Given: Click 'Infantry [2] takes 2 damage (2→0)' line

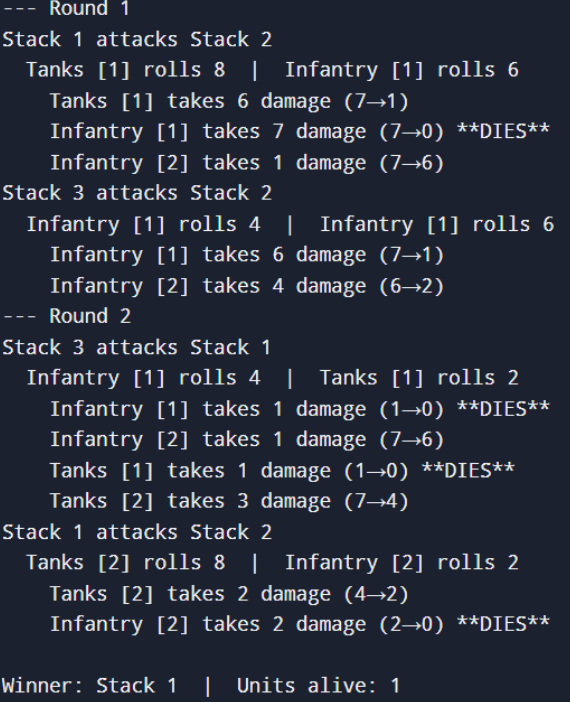Looking at the screenshot, I should coord(300,624).
